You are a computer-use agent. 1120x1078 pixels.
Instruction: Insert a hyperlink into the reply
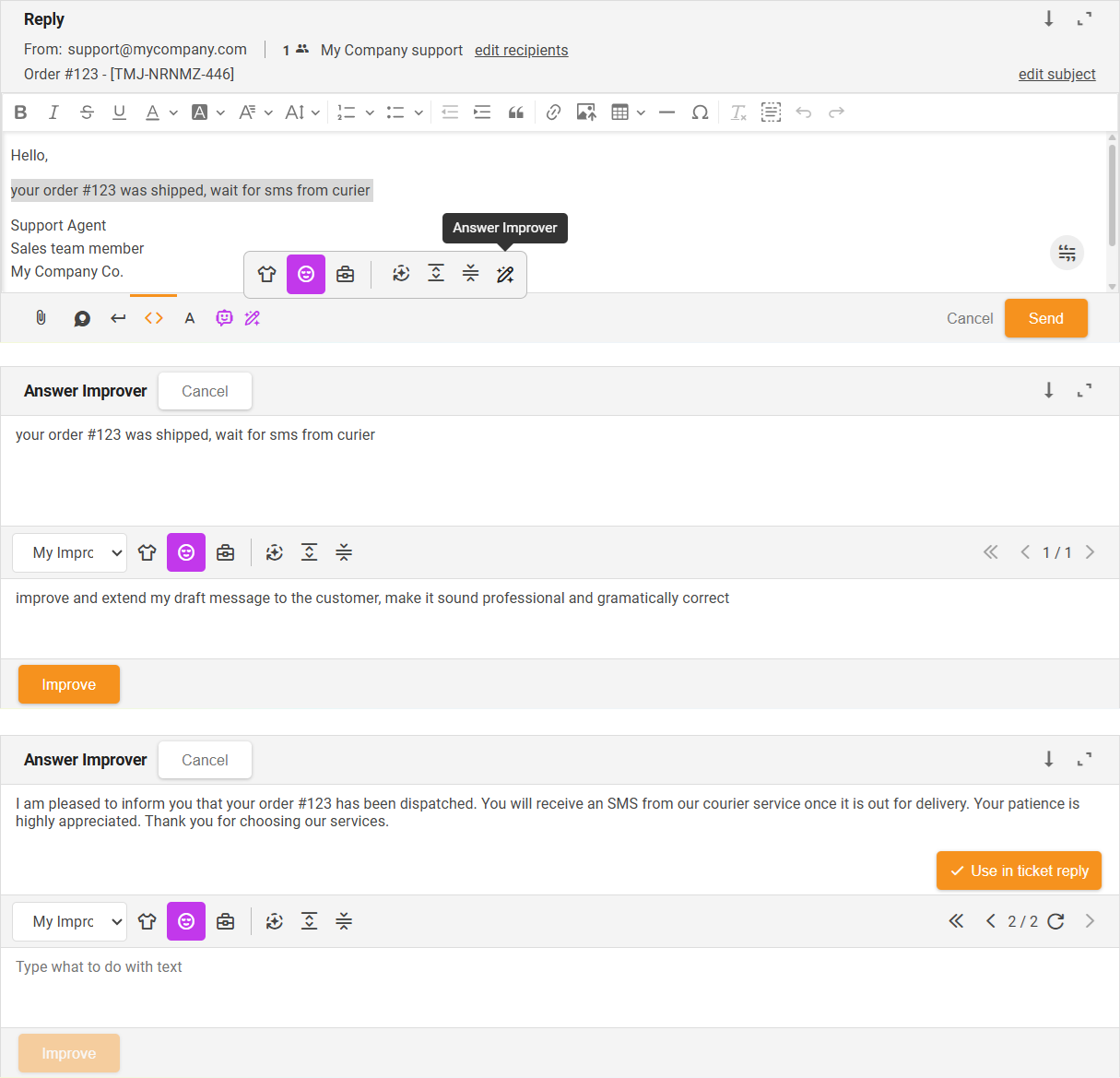(x=553, y=112)
